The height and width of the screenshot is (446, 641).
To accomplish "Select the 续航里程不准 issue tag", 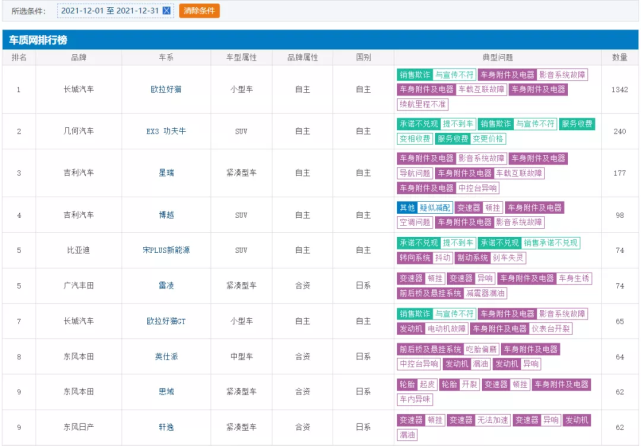I will [x=422, y=104].
